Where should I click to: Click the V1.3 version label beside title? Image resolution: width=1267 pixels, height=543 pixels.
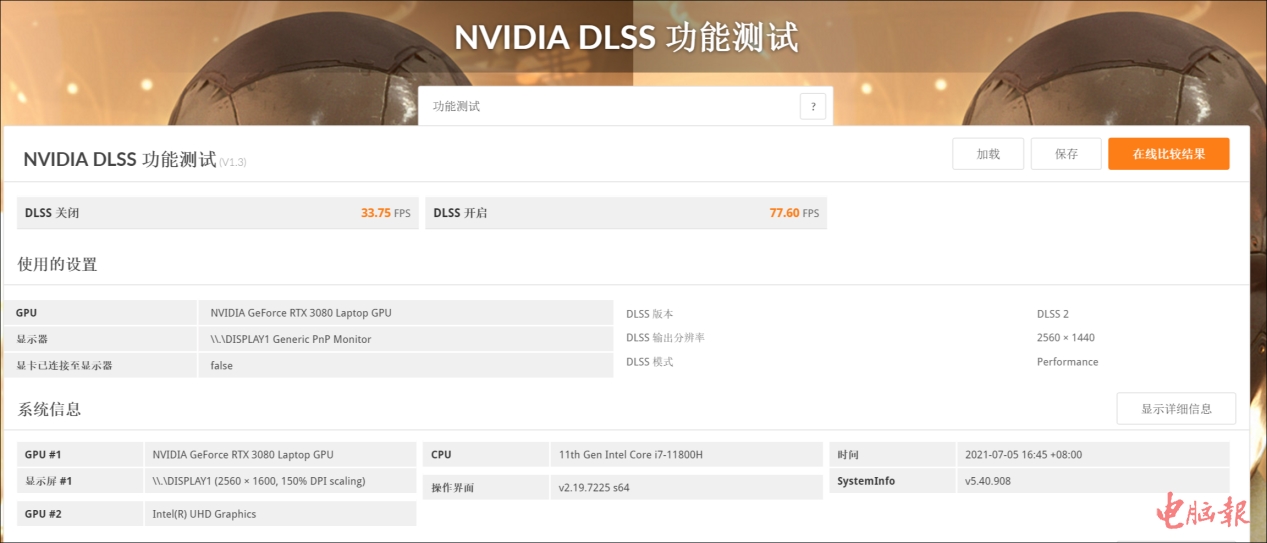[233, 162]
